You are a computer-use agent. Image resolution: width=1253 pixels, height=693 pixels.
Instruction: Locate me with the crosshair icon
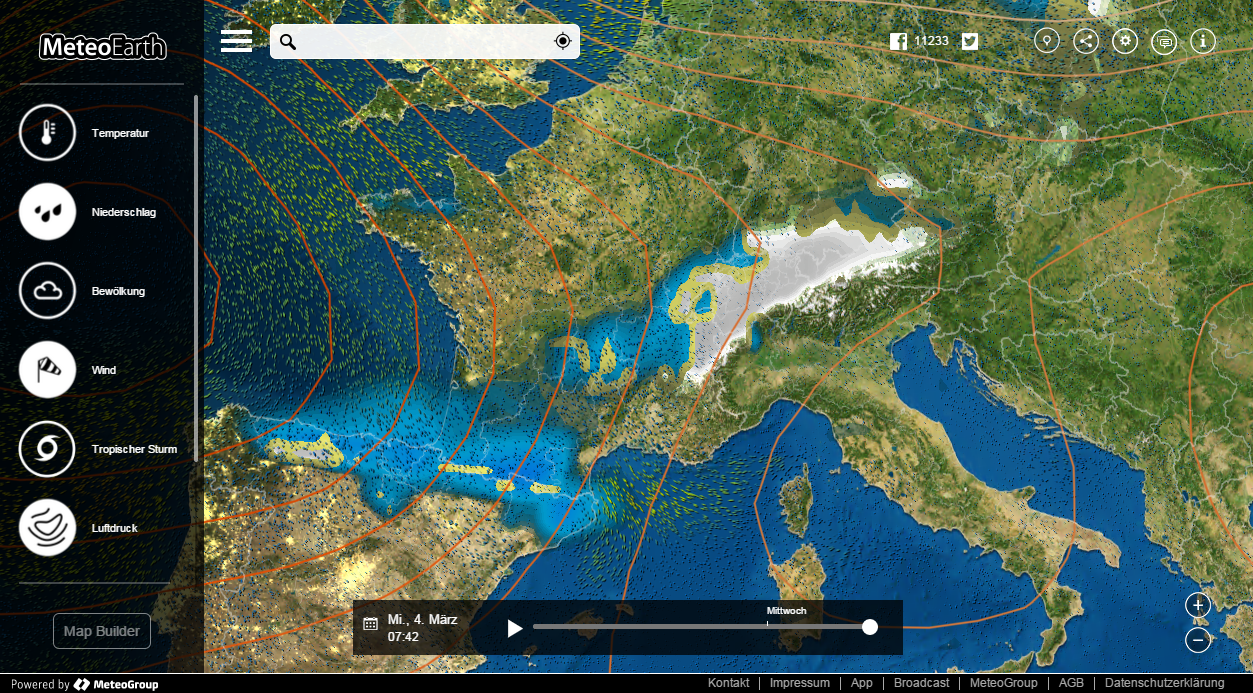coord(563,41)
